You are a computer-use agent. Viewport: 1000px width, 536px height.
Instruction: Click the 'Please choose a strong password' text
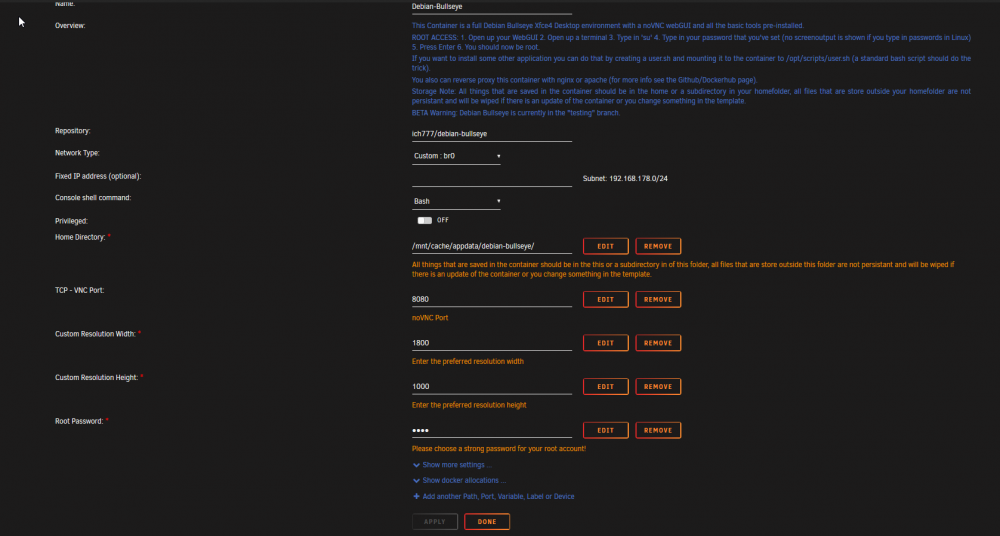(x=499, y=449)
